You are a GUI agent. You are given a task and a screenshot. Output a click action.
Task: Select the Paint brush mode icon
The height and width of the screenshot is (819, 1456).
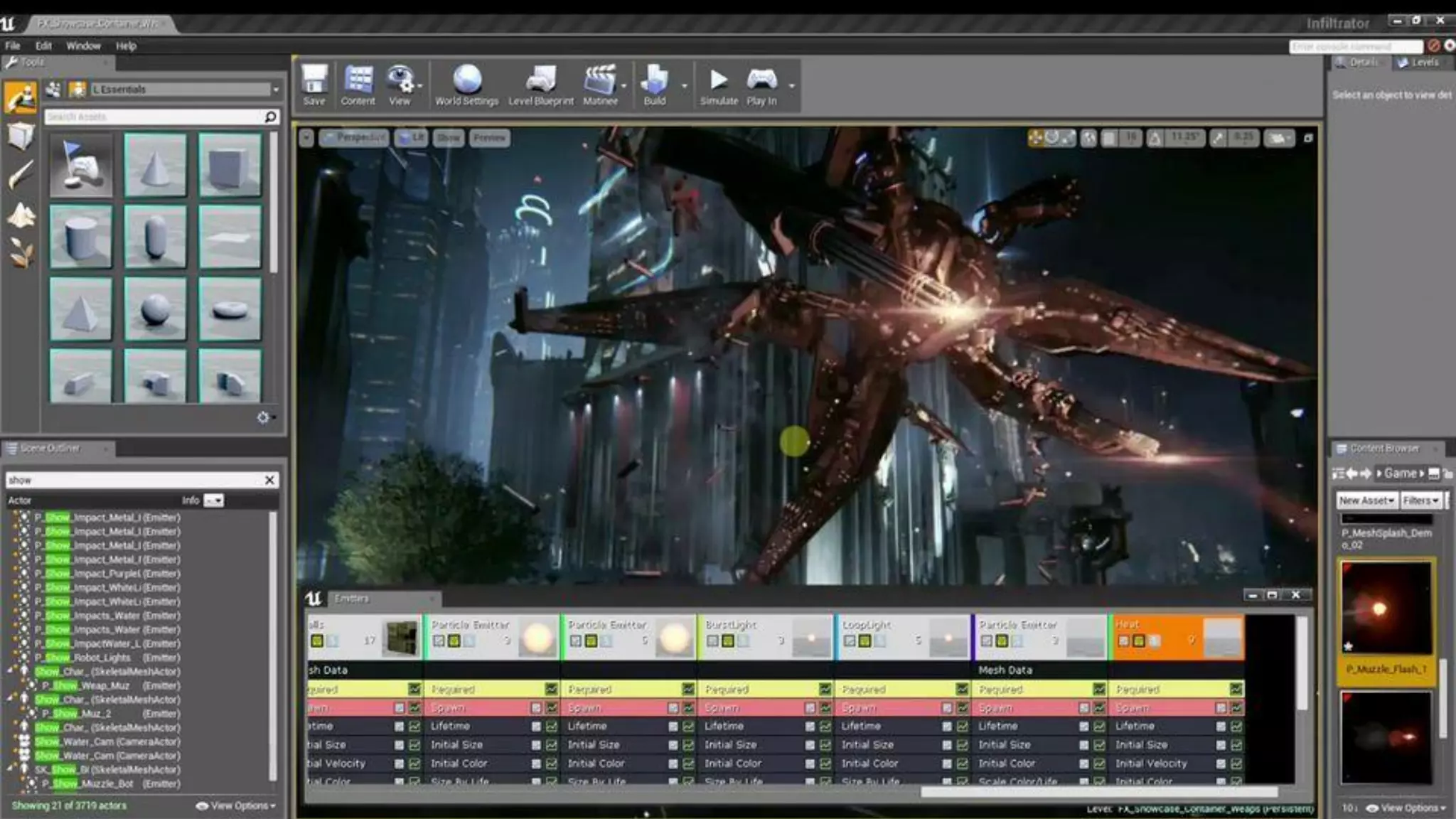[21, 175]
